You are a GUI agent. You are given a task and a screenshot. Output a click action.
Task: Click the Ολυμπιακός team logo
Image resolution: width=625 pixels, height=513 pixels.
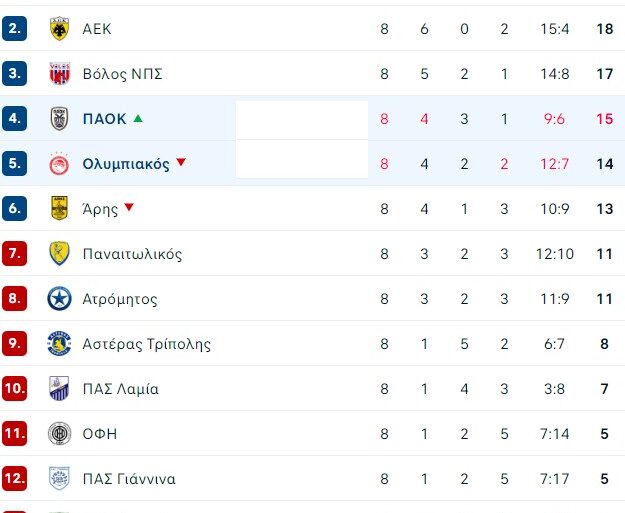60,164
